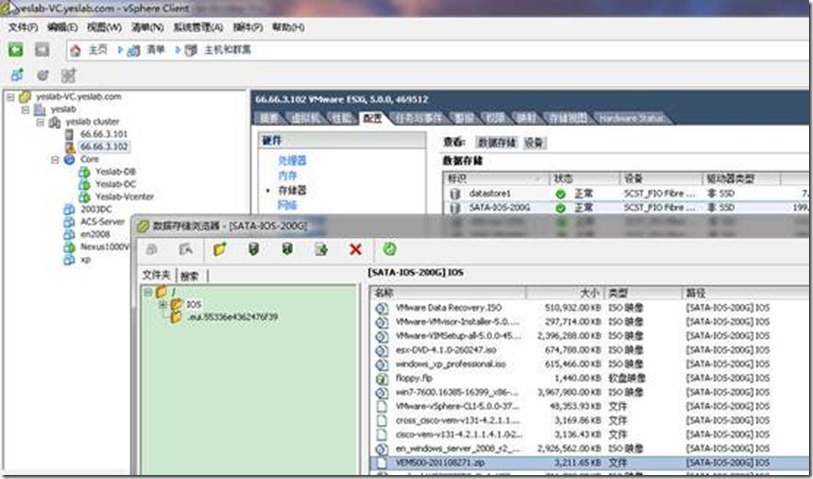Viewport: 813px width, 479px height.
Task: Open the 存储器 hardware link
Action: pos(292,191)
